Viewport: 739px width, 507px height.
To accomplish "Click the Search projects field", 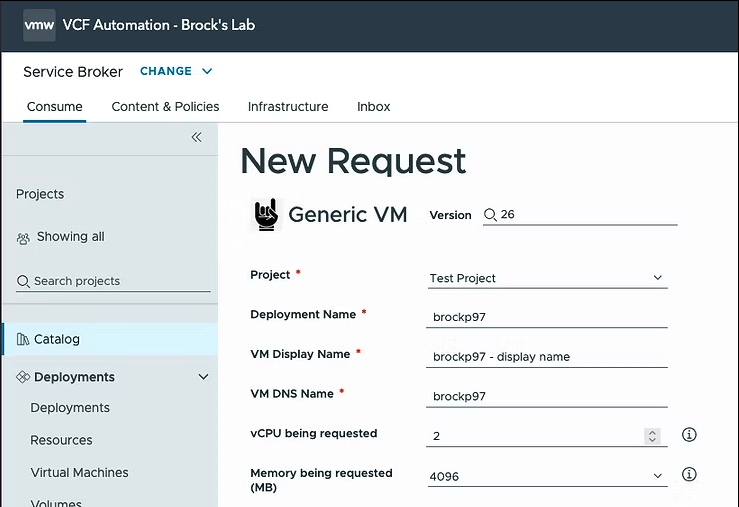I will point(113,281).
